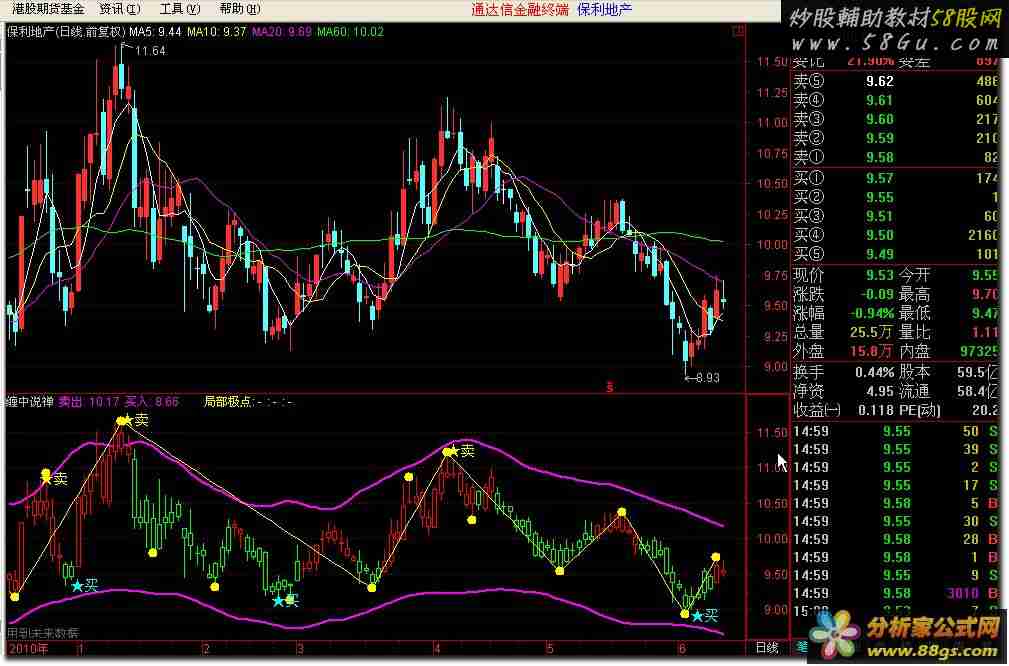Click the 8.93 low price label
This screenshot has width=1009, height=666.
pyautogui.click(x=707, y=378)
